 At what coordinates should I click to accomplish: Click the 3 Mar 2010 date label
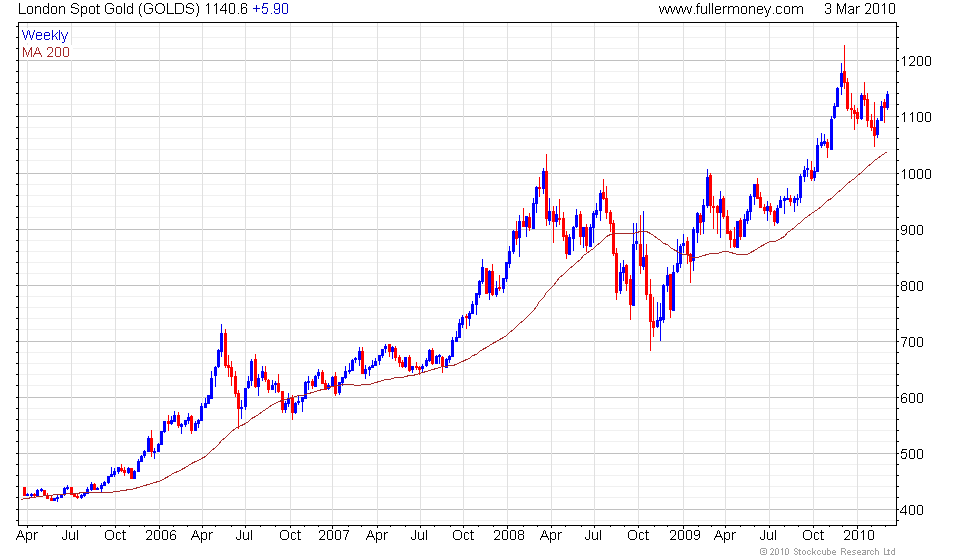coord(859,9)
